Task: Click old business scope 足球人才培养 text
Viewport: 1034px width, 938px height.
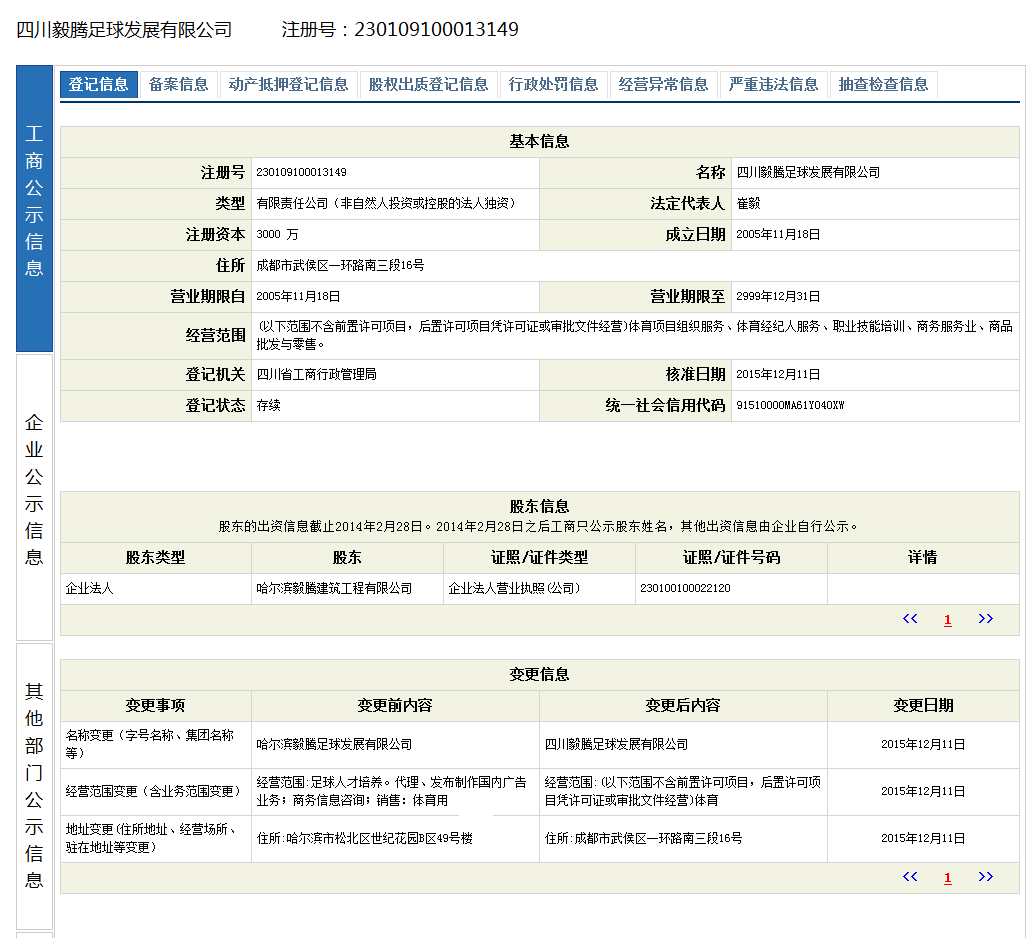Action: coord(391,791)
